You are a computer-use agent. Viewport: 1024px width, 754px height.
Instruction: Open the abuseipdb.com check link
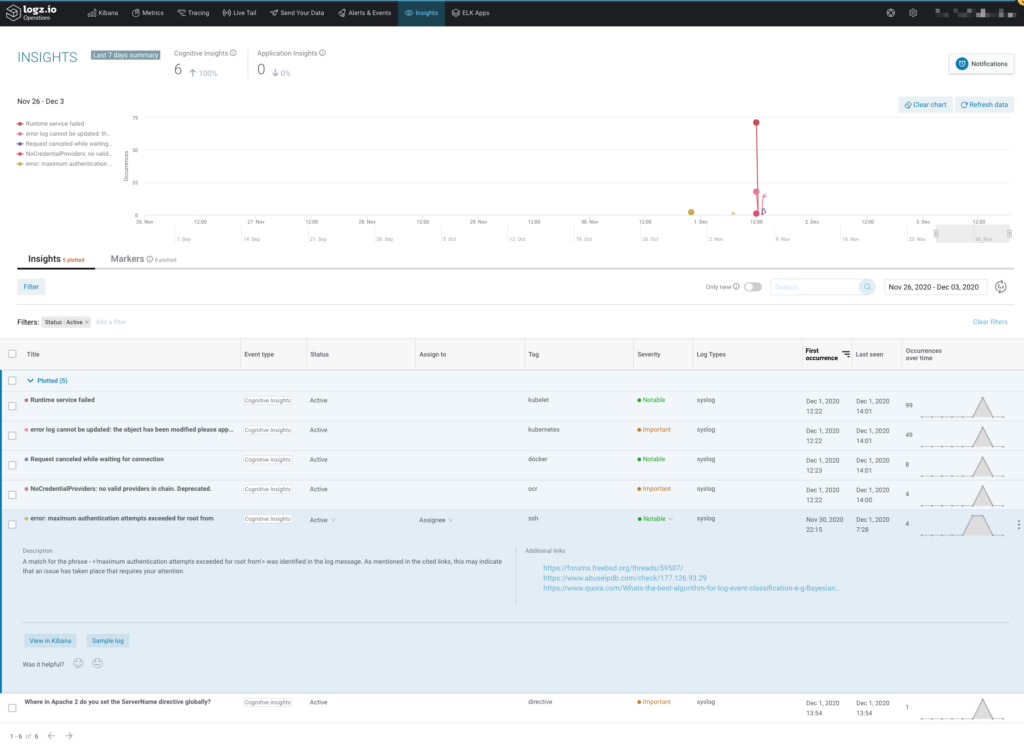point(624,578)
